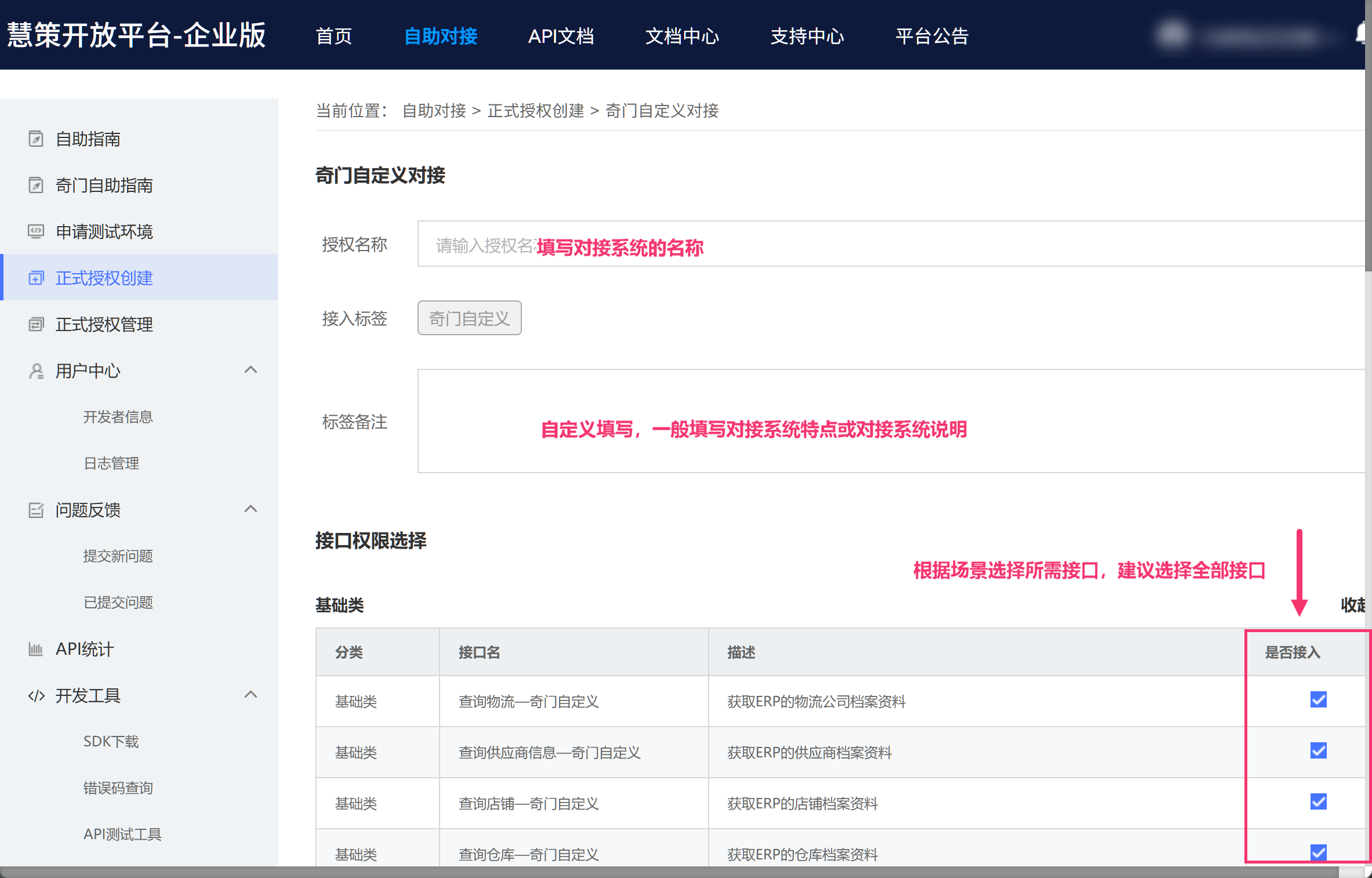Click the 奇门自定义 tag button
The width and height of the screenshot is (1372, 878).
tap(469, 318)
